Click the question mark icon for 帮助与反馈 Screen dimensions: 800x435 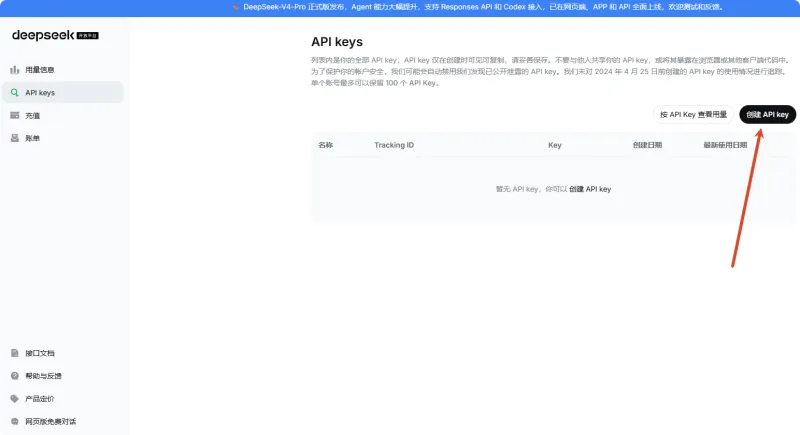(15, 376)
